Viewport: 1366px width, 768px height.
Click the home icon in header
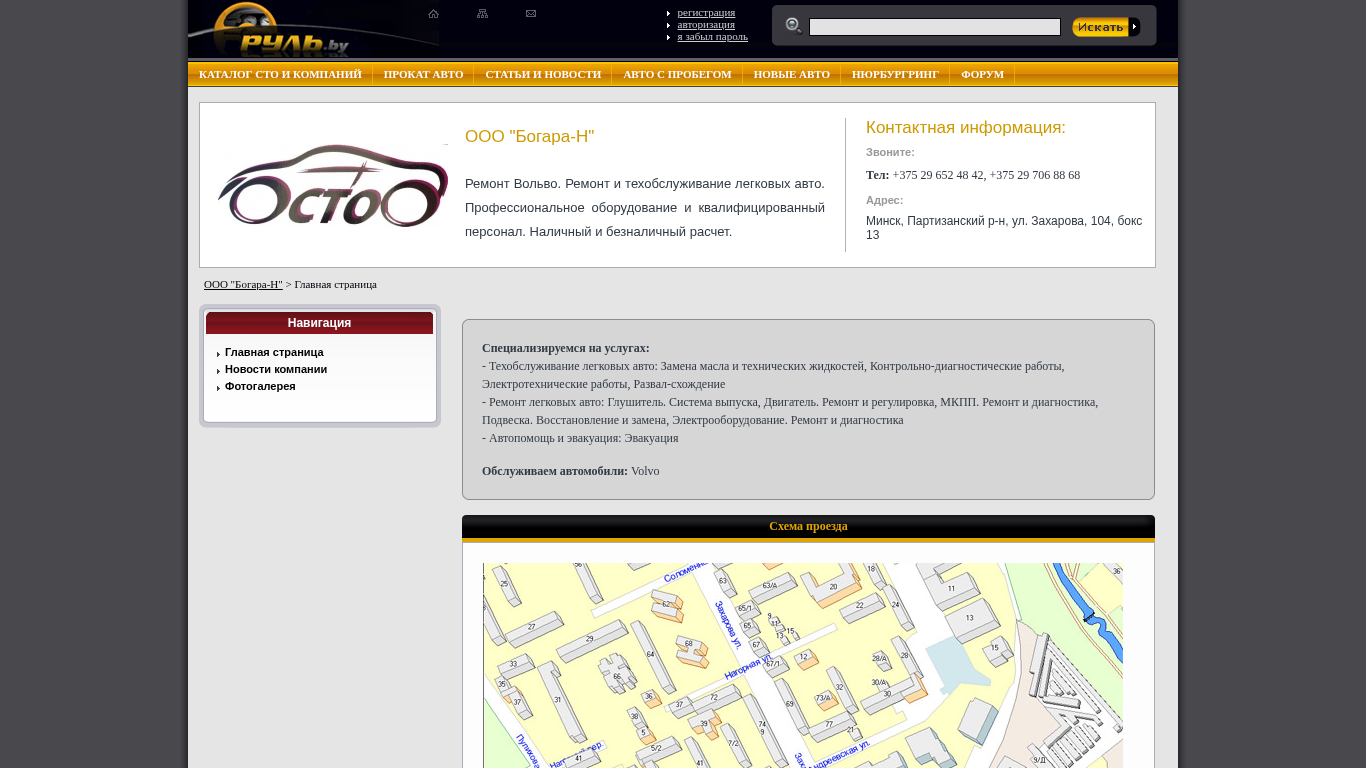433,14
